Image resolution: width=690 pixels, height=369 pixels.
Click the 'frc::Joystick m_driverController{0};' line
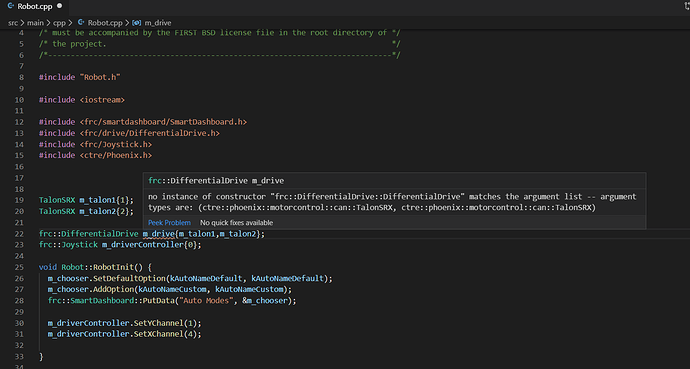[x=120, y=245]
